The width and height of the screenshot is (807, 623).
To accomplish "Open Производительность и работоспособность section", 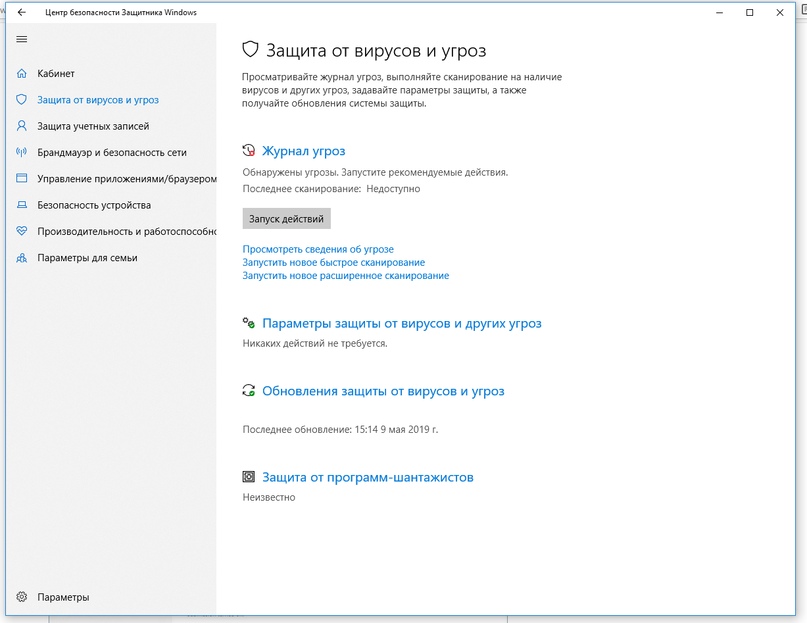I will tap(127, 231).
